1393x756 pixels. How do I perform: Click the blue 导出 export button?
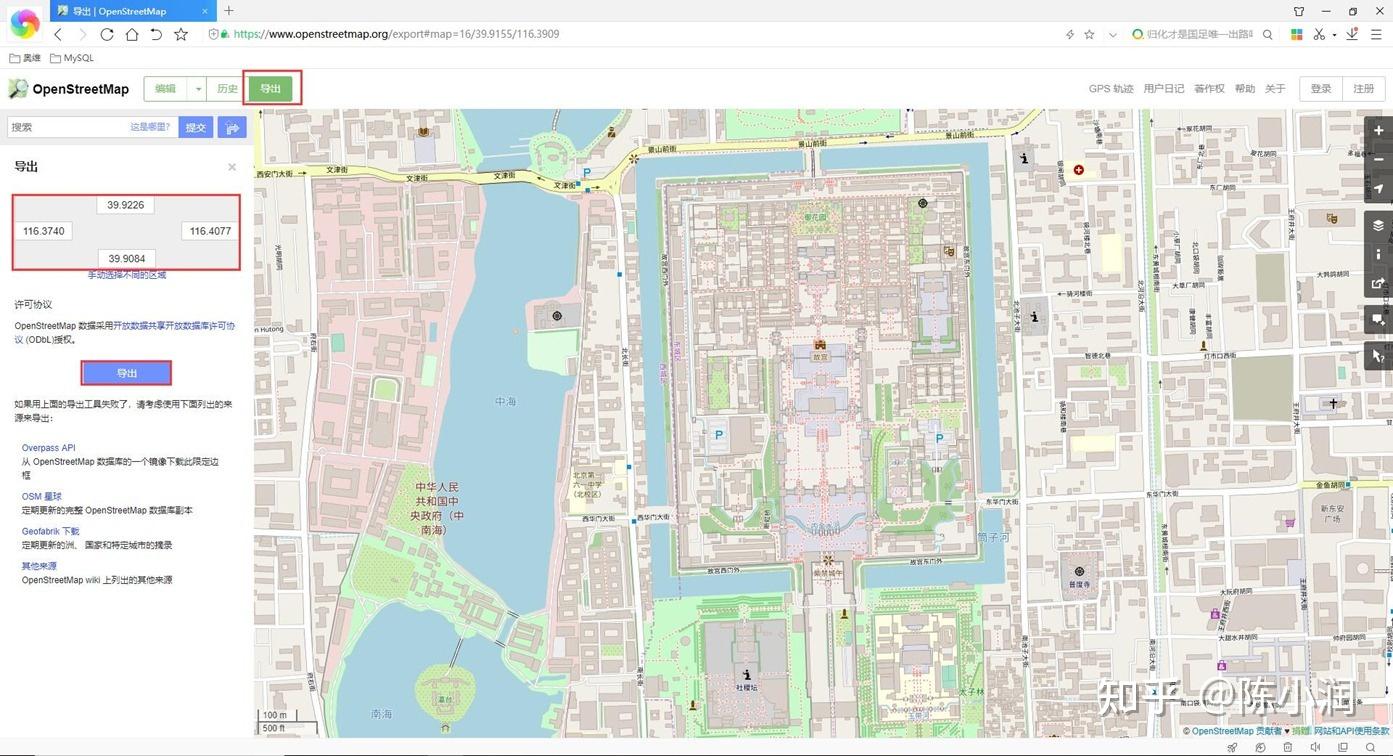click(x=126, y=372)
